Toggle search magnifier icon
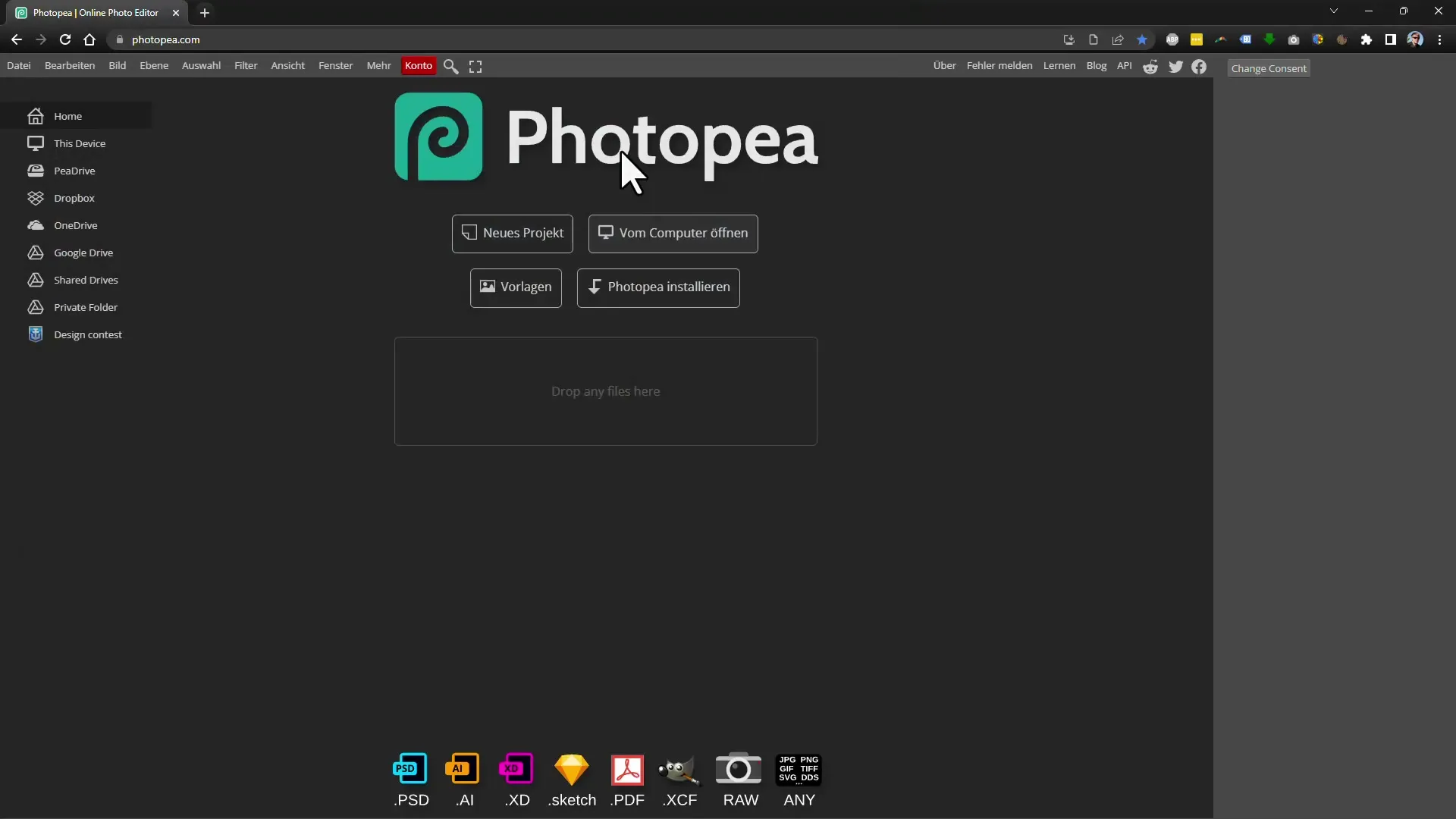Screen dimensions: 1456x819 pos(451,65)
